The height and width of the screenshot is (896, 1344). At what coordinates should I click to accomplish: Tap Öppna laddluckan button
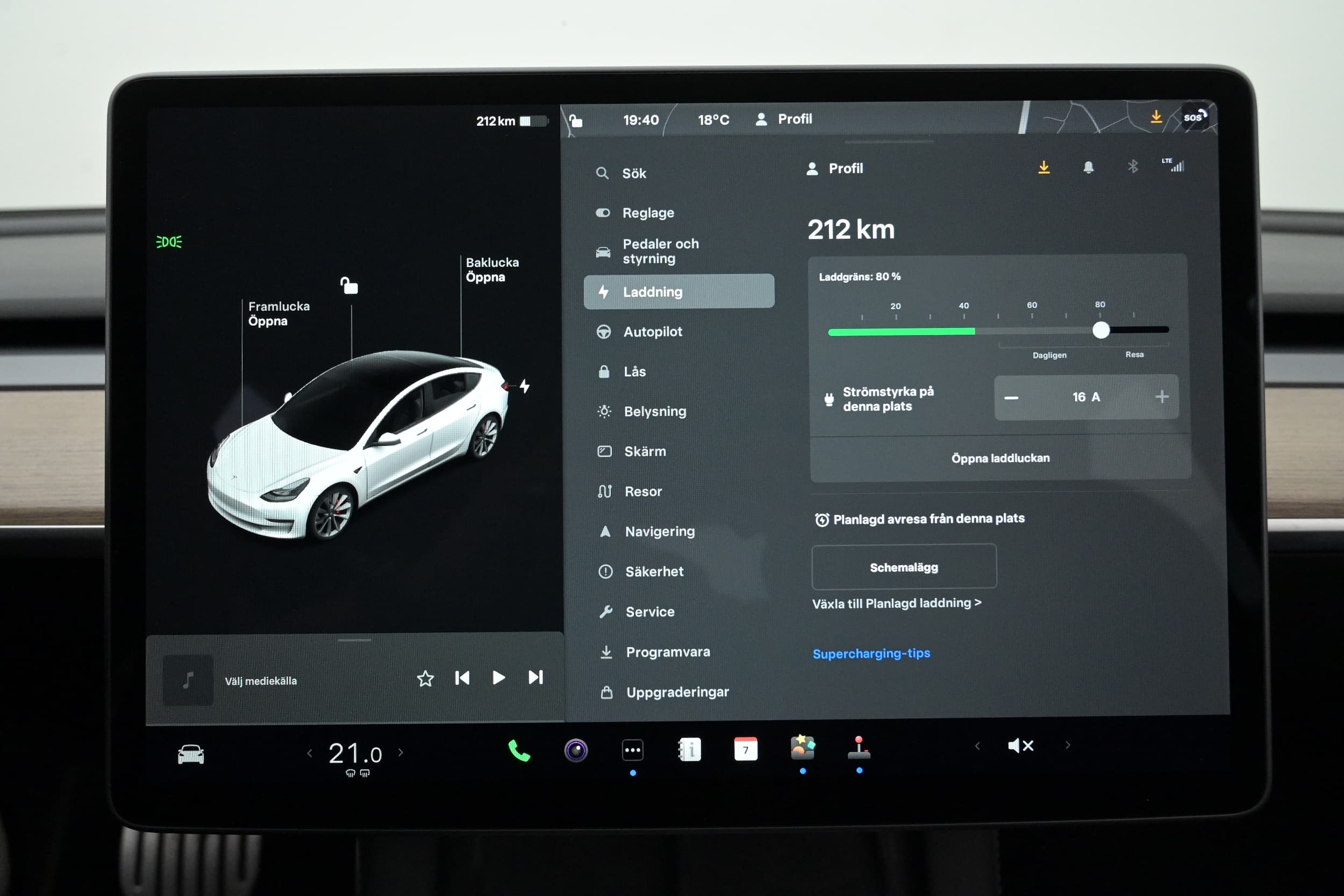coord(1000,458)
